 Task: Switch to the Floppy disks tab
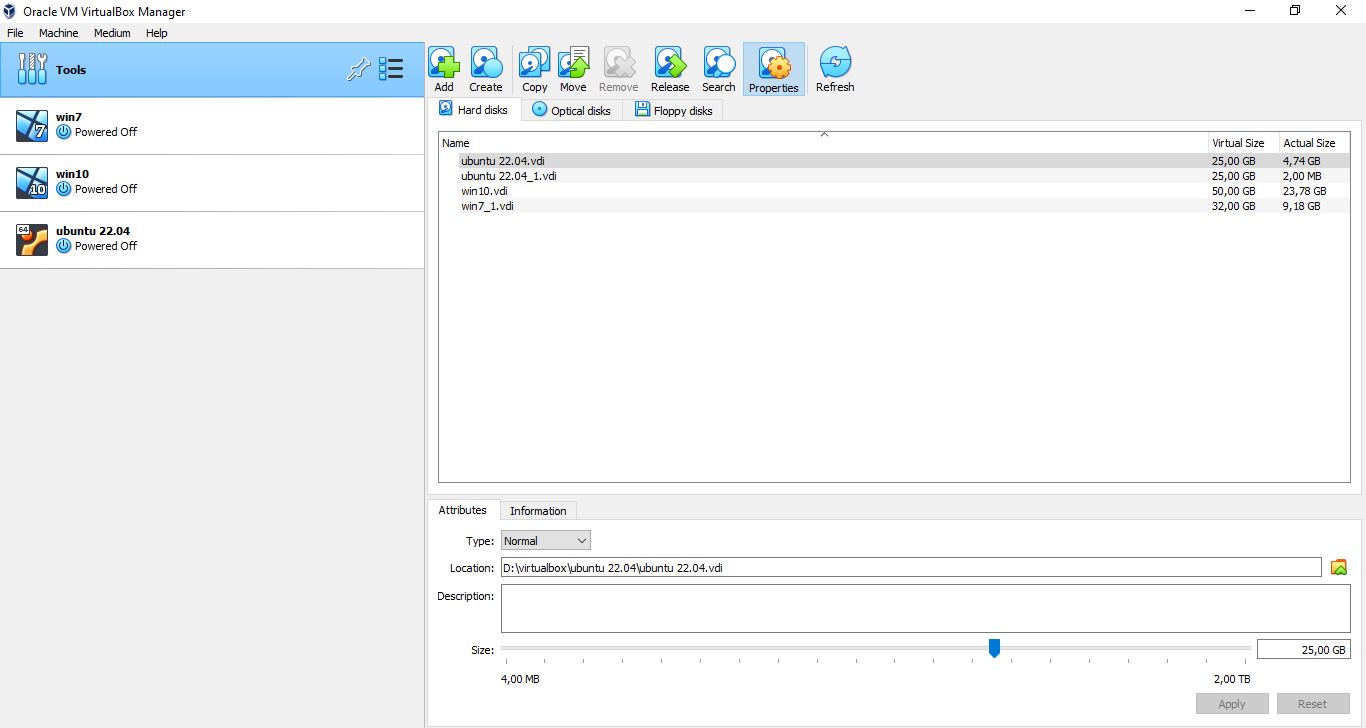pos(673,111)
